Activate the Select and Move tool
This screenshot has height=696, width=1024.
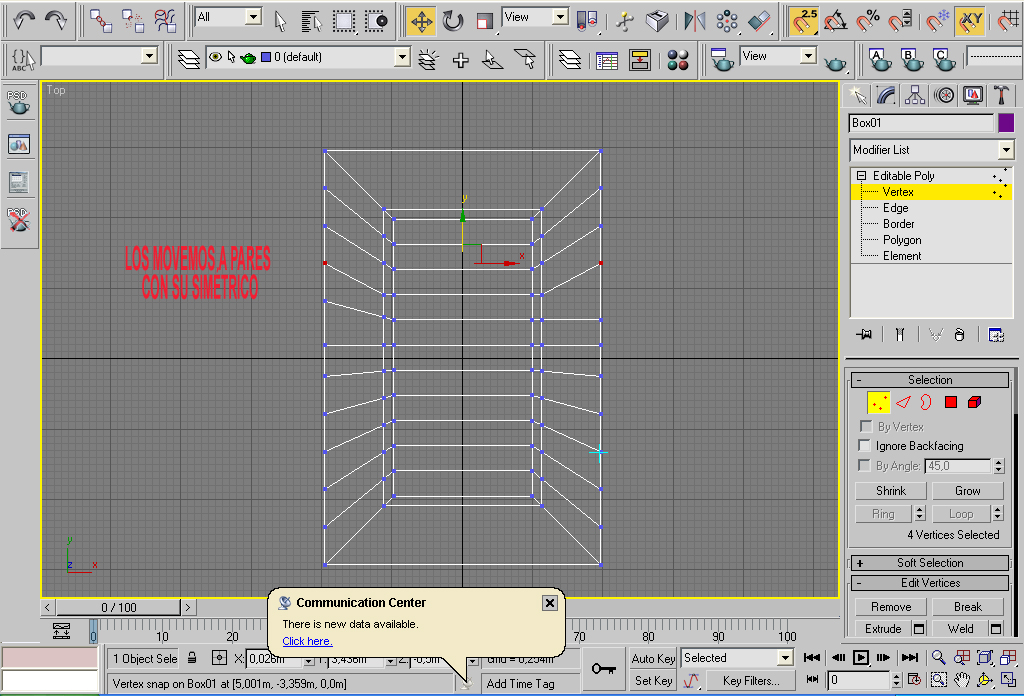click(421, 20)
